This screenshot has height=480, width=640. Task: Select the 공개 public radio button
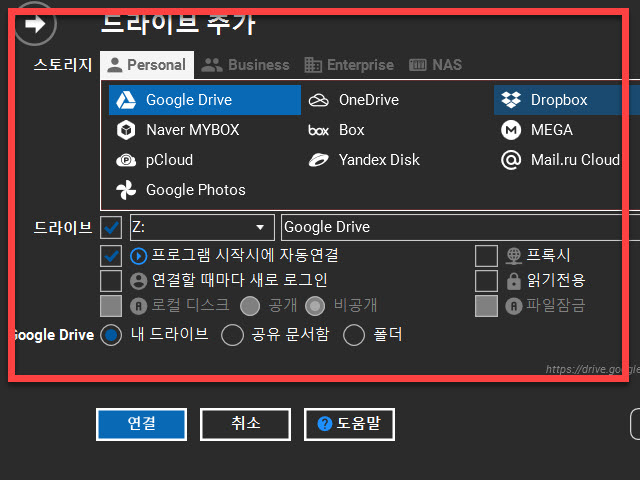click(x=250, y=306)
